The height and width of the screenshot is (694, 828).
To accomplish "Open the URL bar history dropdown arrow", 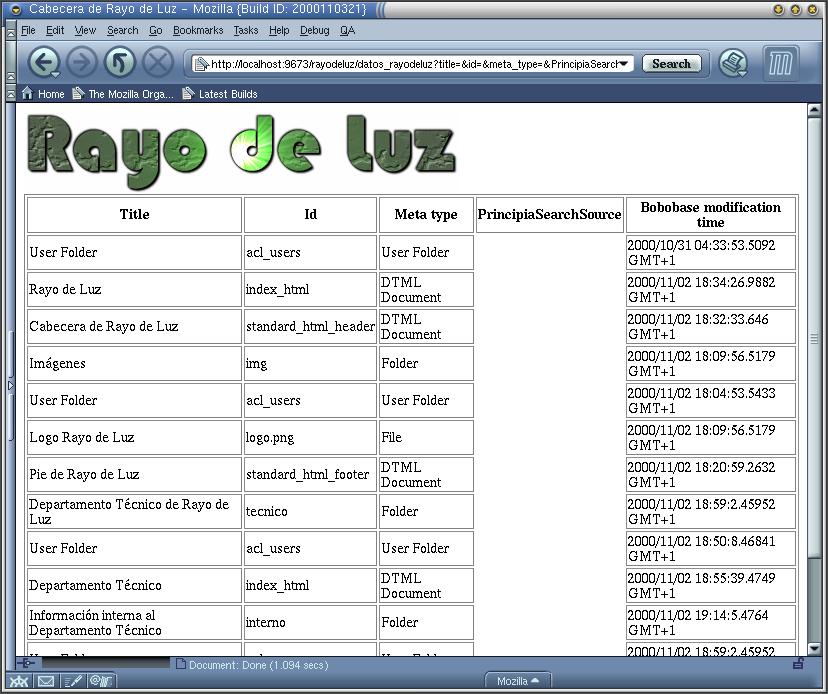I will click(624, 64).
